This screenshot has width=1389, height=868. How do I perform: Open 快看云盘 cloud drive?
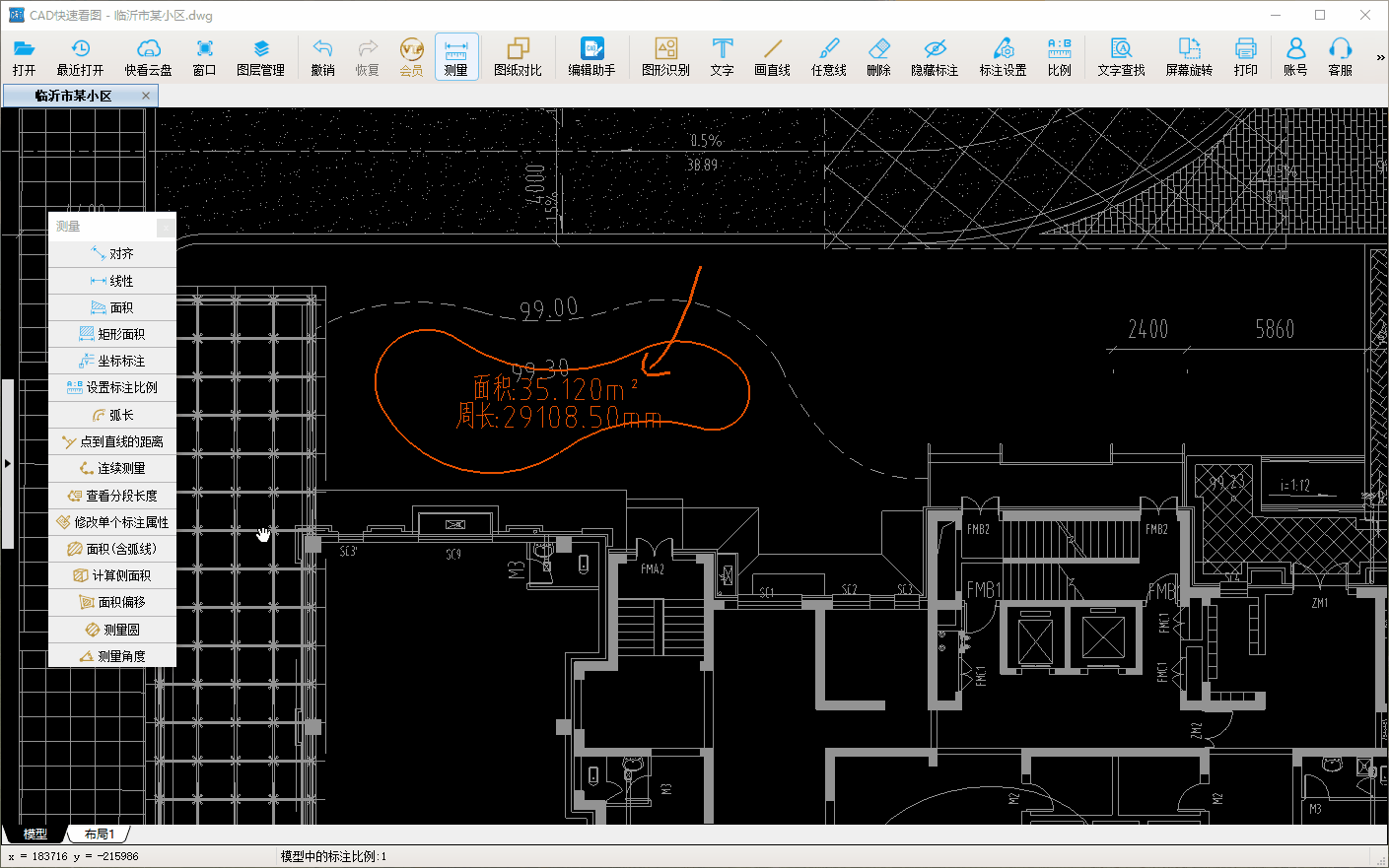click(148, 49)
